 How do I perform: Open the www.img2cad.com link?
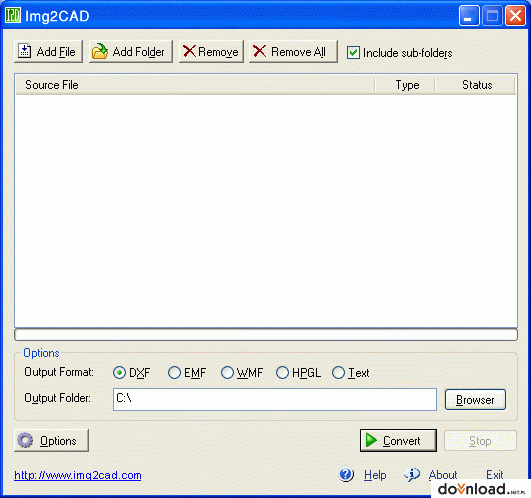[x=78, y=475]
